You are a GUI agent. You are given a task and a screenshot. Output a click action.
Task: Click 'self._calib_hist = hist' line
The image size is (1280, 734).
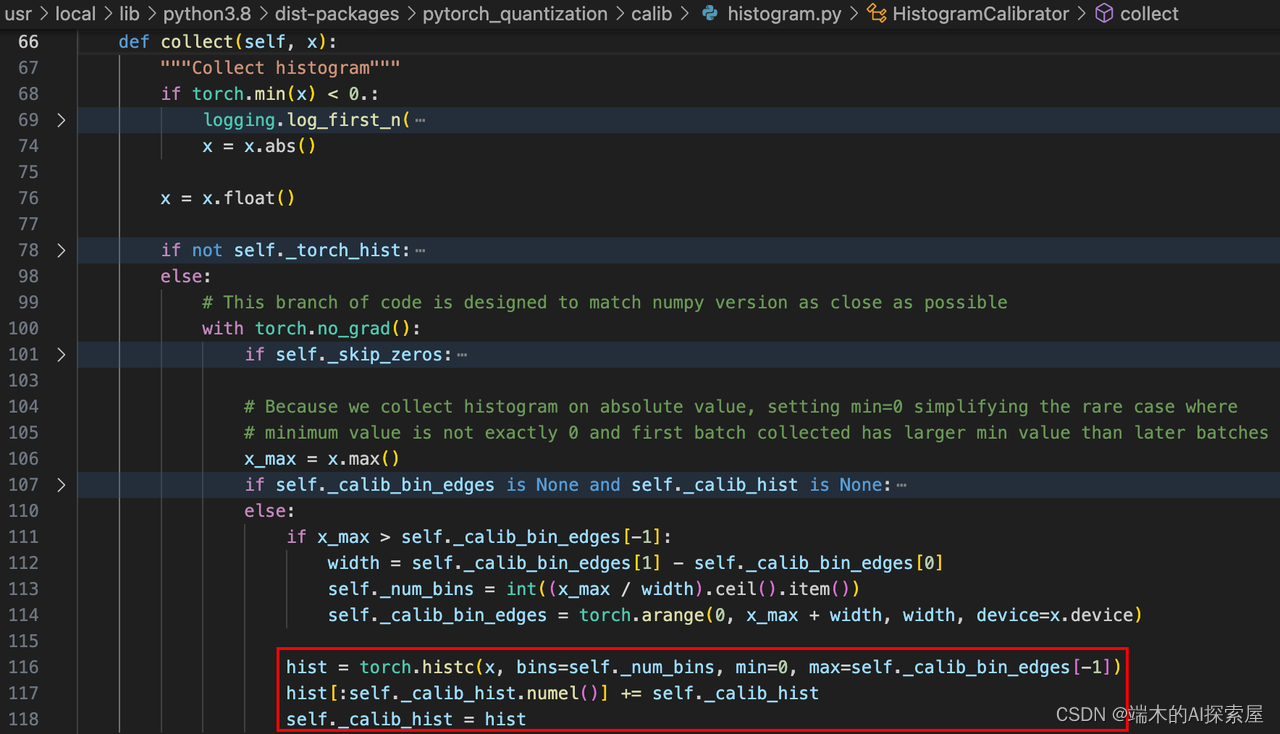pyautogui.click(x=406, y=719)
